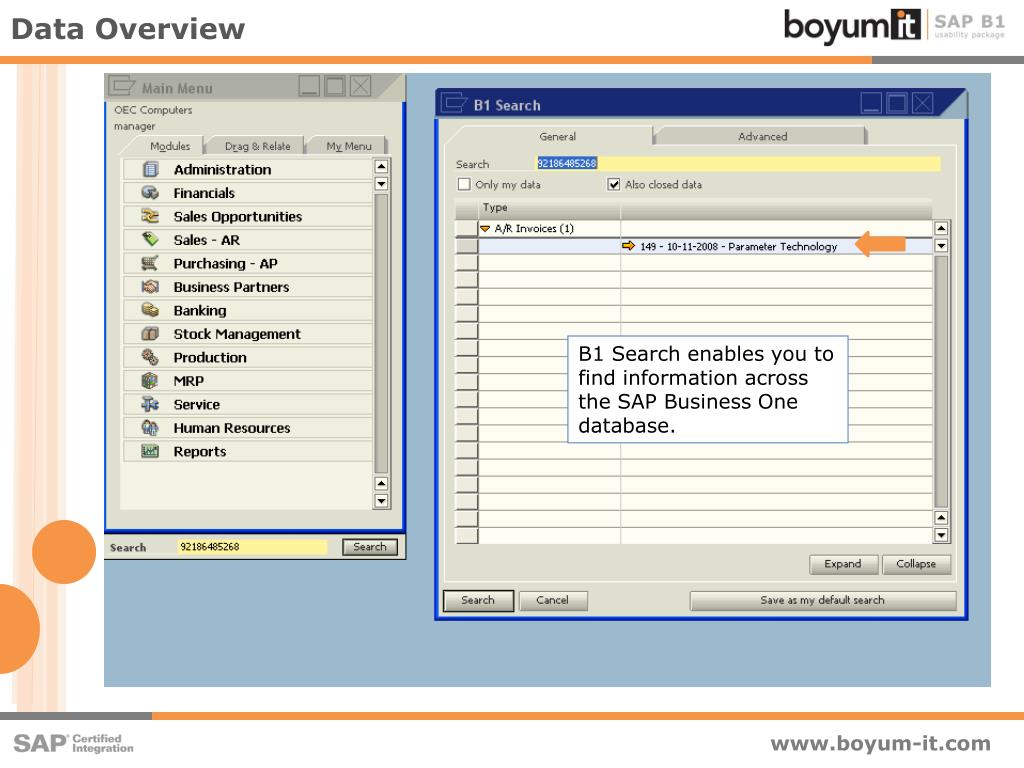This screenshot has width=1024, height=768.
Task: Click the B1 Search field containing 92186485268
Action: click(x=738, y=163)
